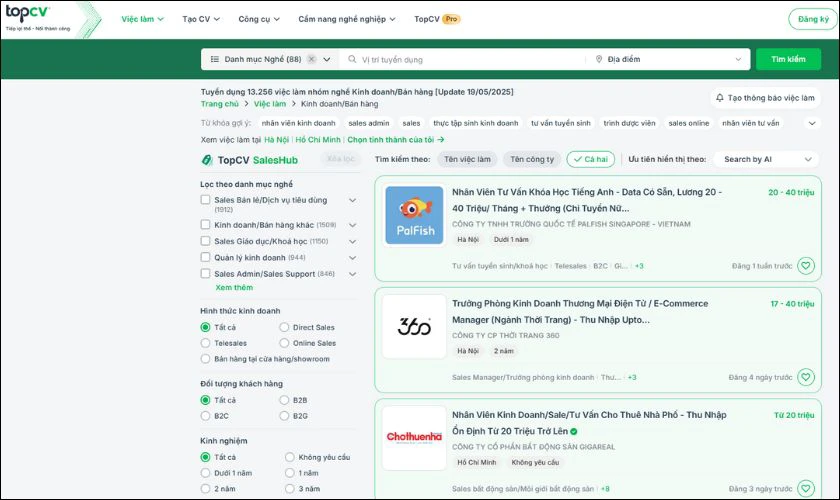Open the Việc làm menu
The width and height of the screenshot is (840, 500).
pyautogui.click(x=142, y=19)
